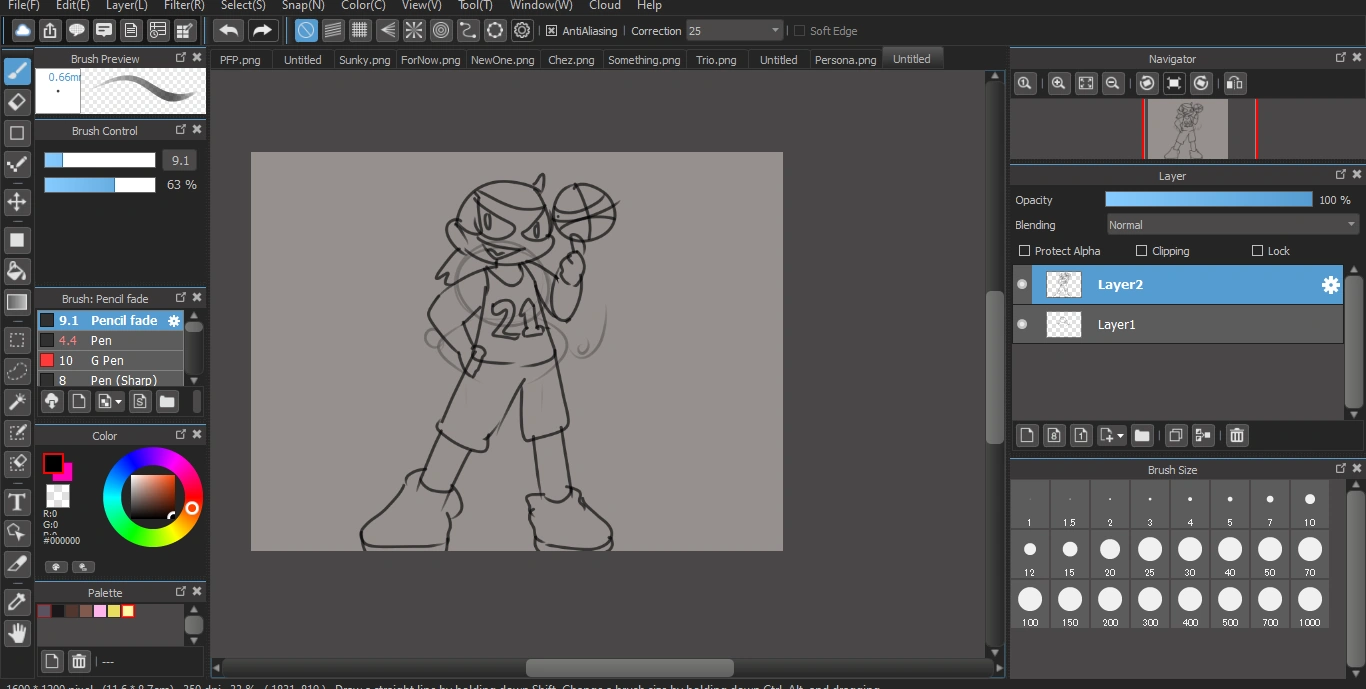1366x689 pixels.
Task: Select the Gradient tool
Action: coord(17,302)
